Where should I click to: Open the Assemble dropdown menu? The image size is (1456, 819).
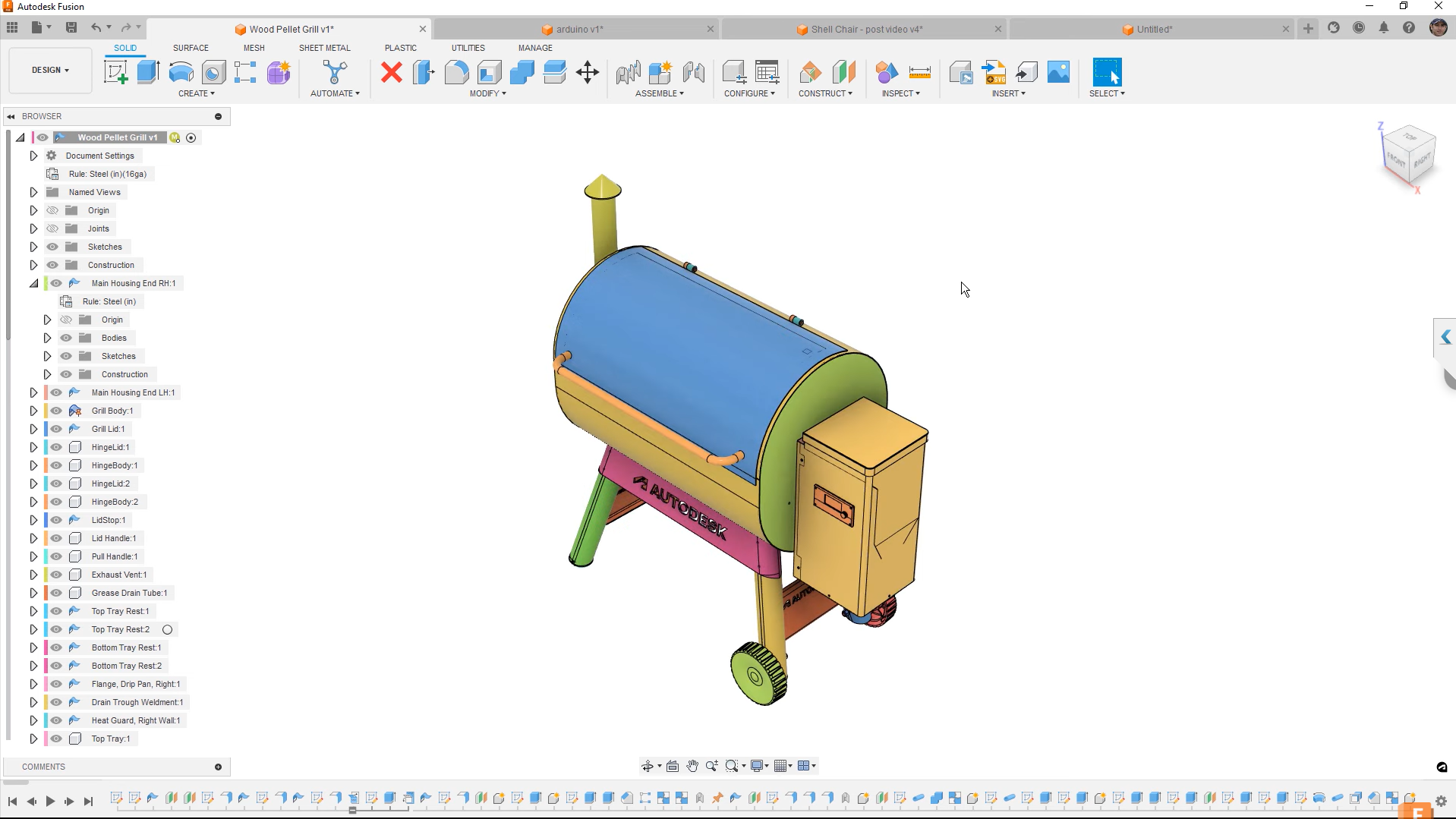(x=659, y=93)
